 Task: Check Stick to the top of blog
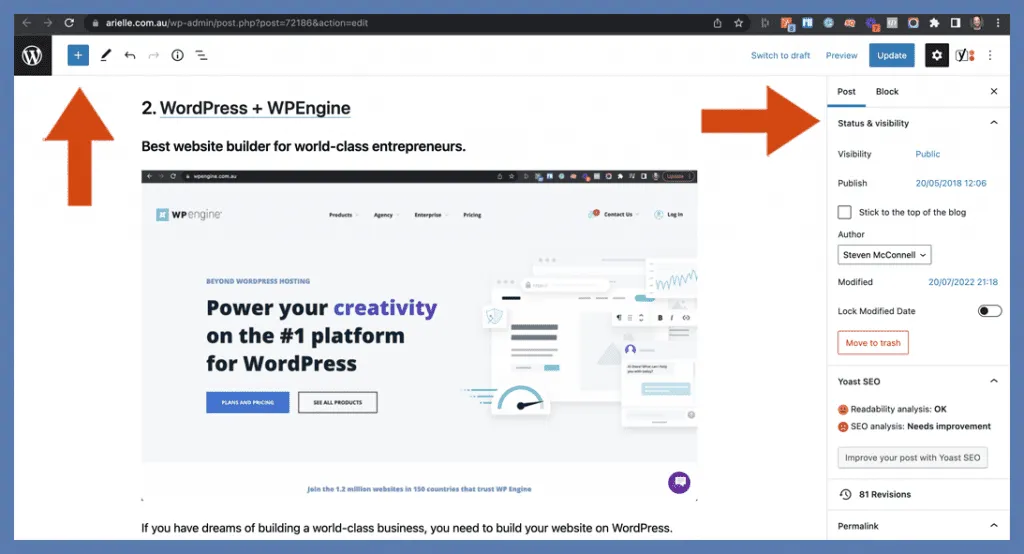click(844, 212)
